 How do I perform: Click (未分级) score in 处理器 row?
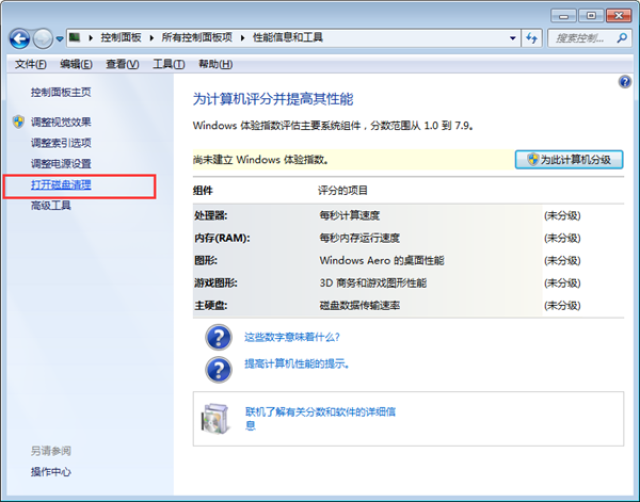point(562,215)
